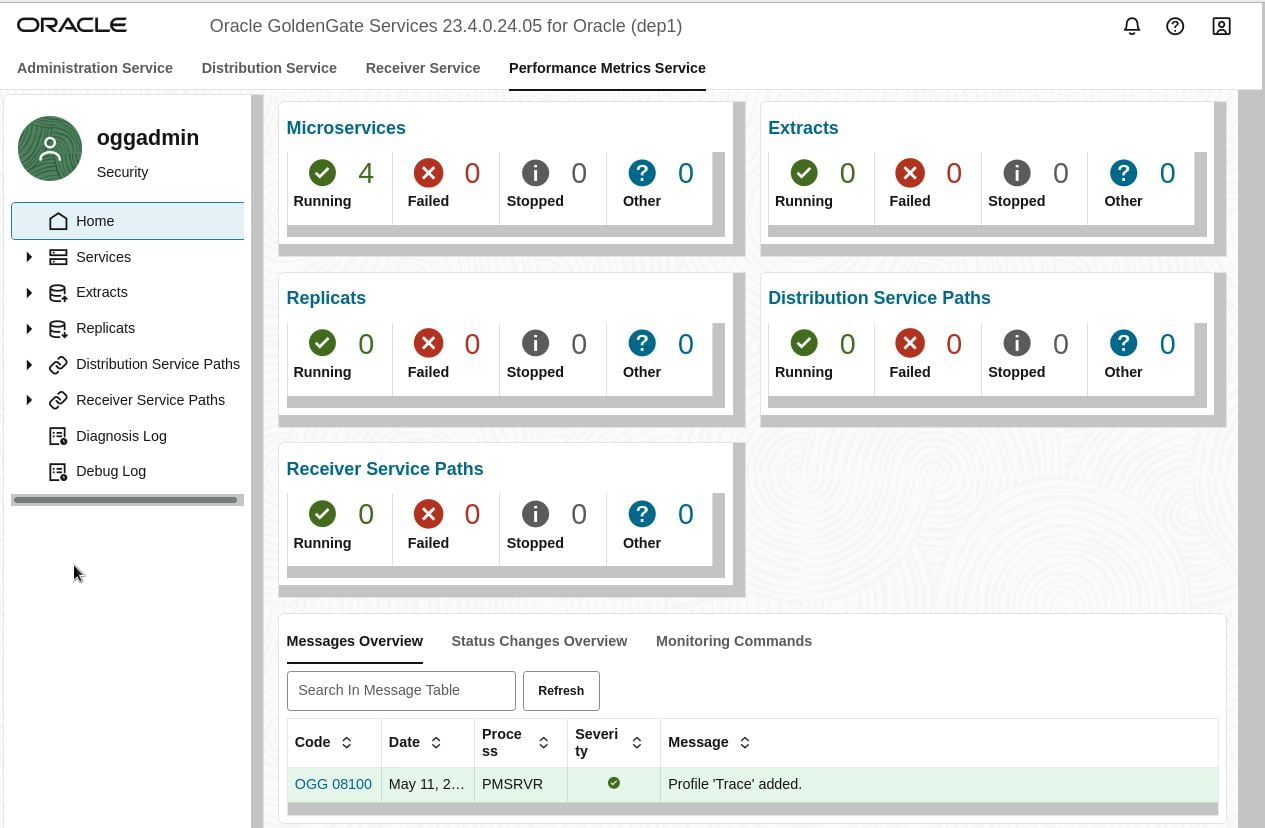Click Microservices Other question icon

tap(642, 173)
